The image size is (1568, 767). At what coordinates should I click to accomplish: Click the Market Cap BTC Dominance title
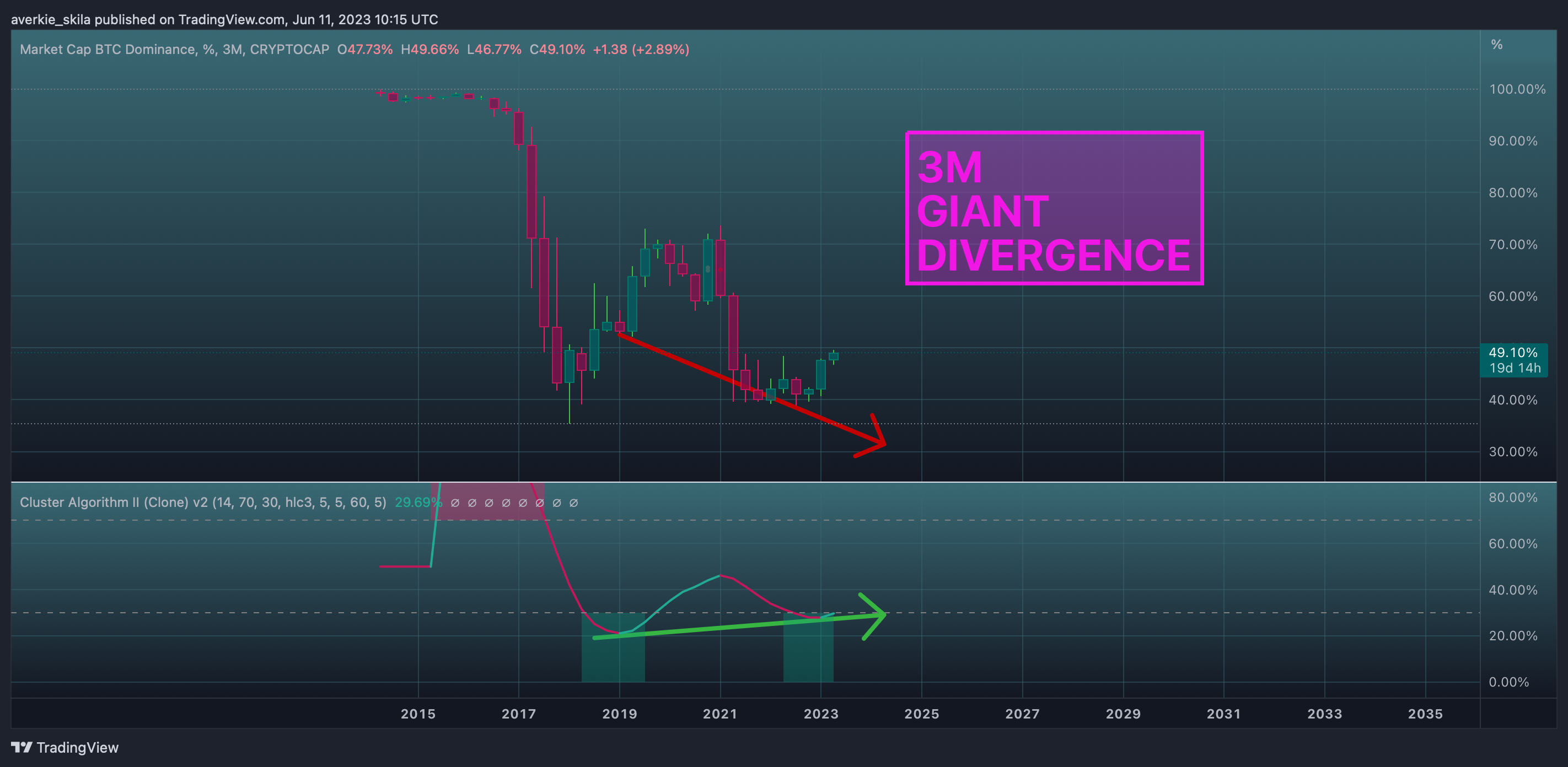175,49
